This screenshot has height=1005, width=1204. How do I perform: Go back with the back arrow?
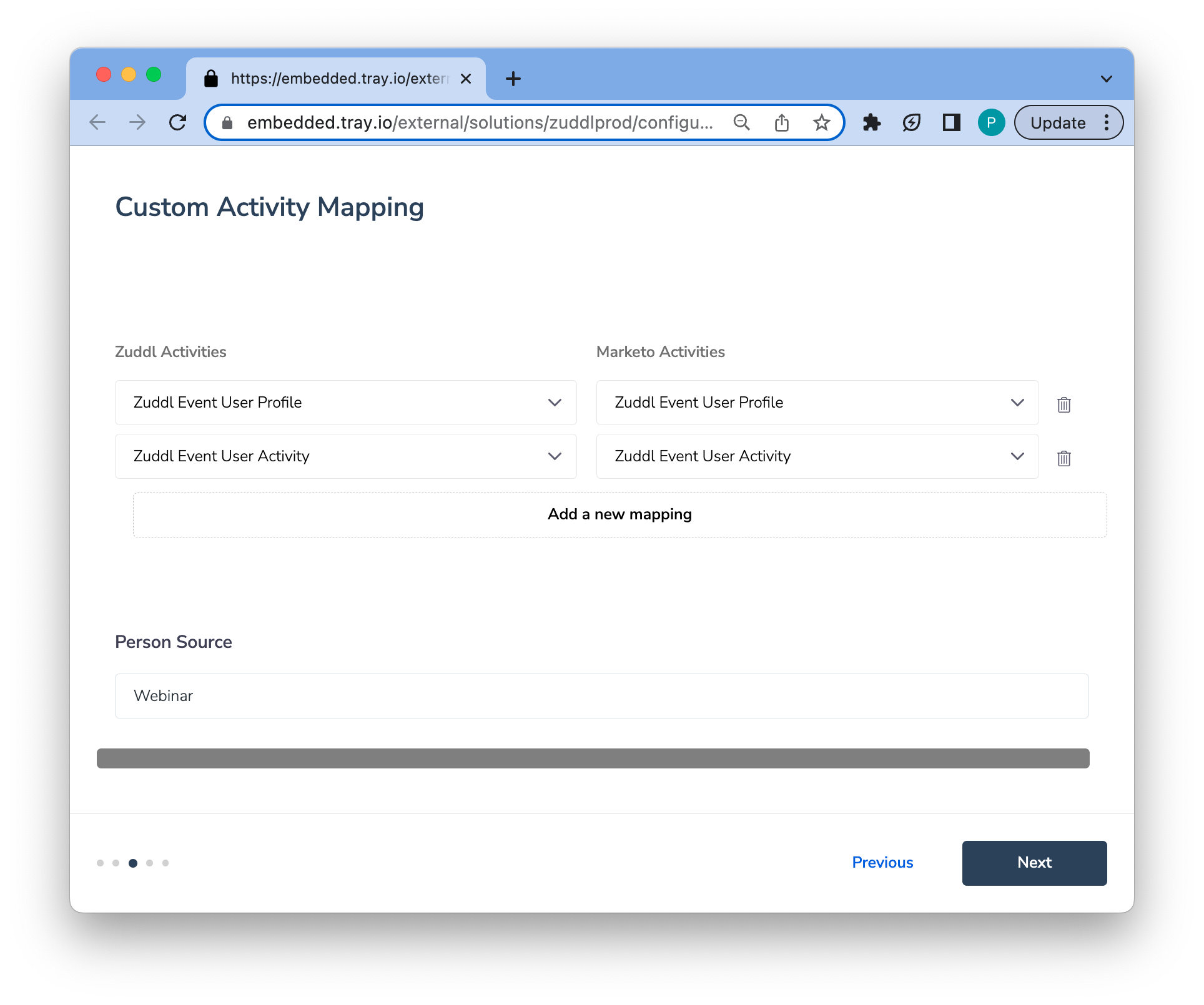point(97,122)
